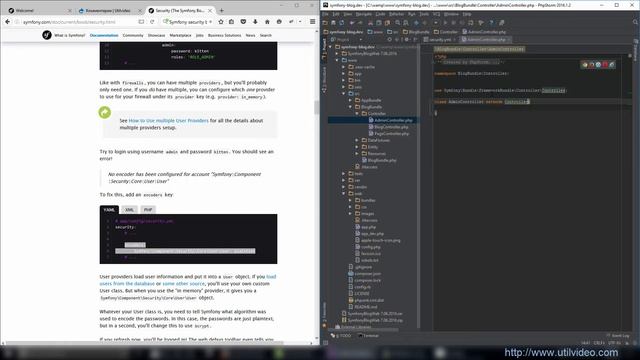640x360 pixels.
Task: Open a new Firefox tab with plus
Action: tap(222, 10)
